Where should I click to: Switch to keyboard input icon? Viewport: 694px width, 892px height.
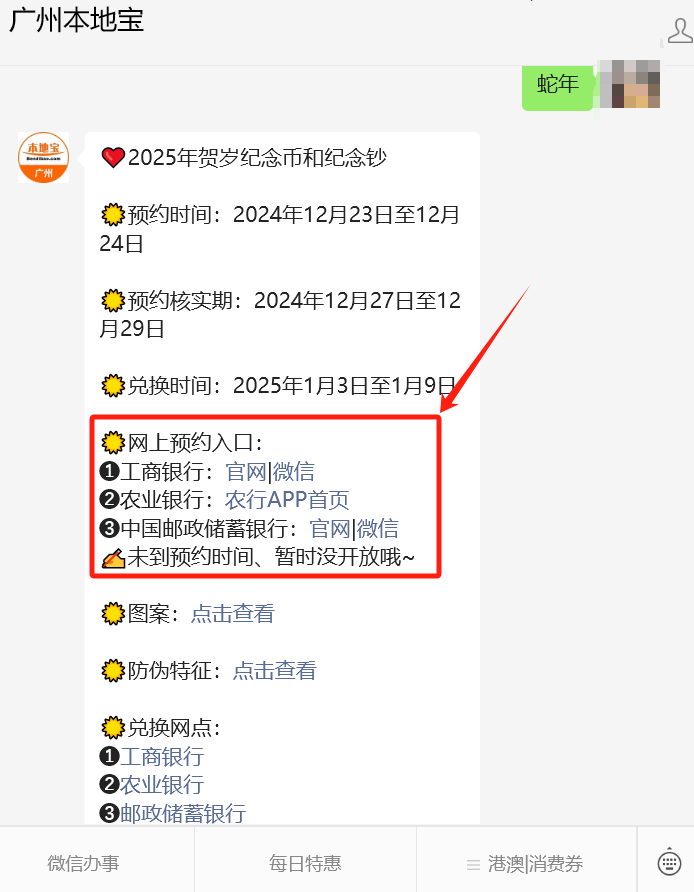click(x=669, y=862)
